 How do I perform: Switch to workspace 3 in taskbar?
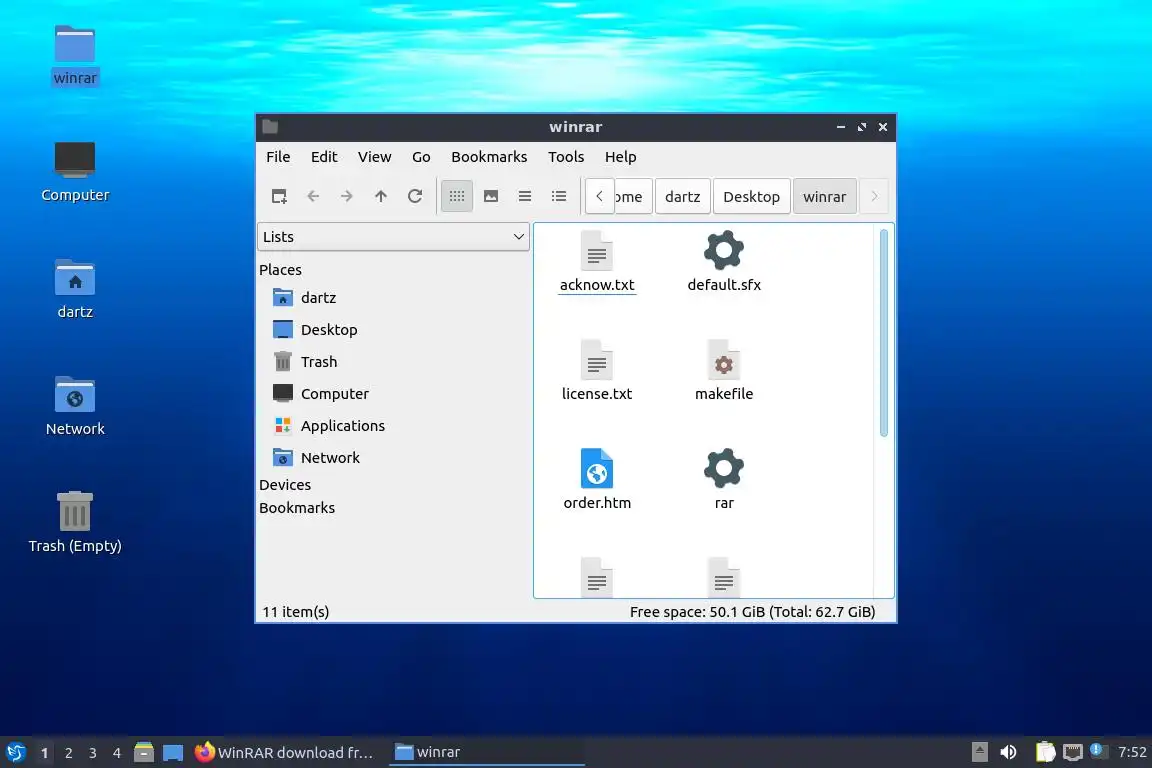pyautogui.click(x=93, y=753)
